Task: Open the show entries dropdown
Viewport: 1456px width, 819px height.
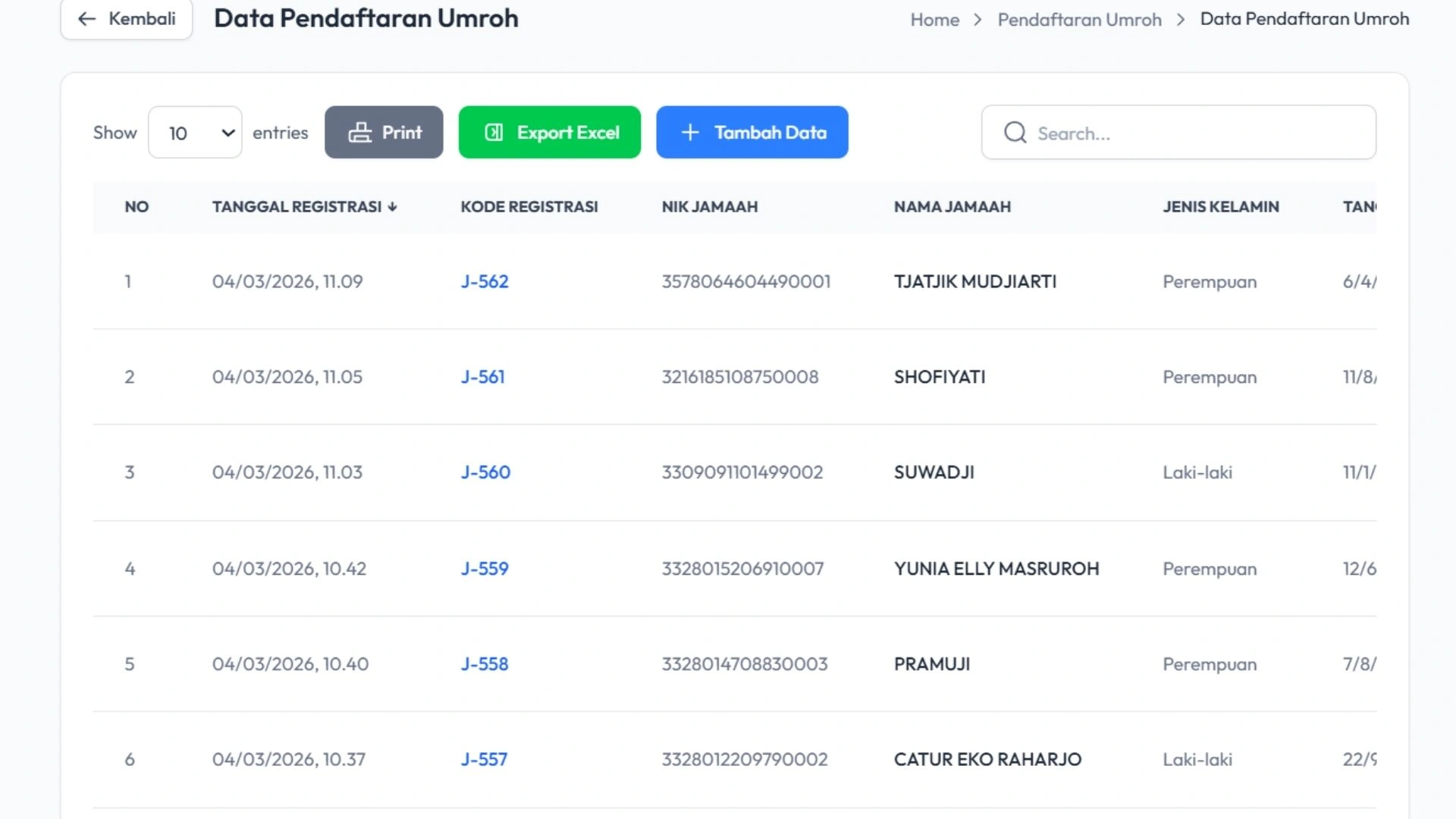Action: click(195, 133)
